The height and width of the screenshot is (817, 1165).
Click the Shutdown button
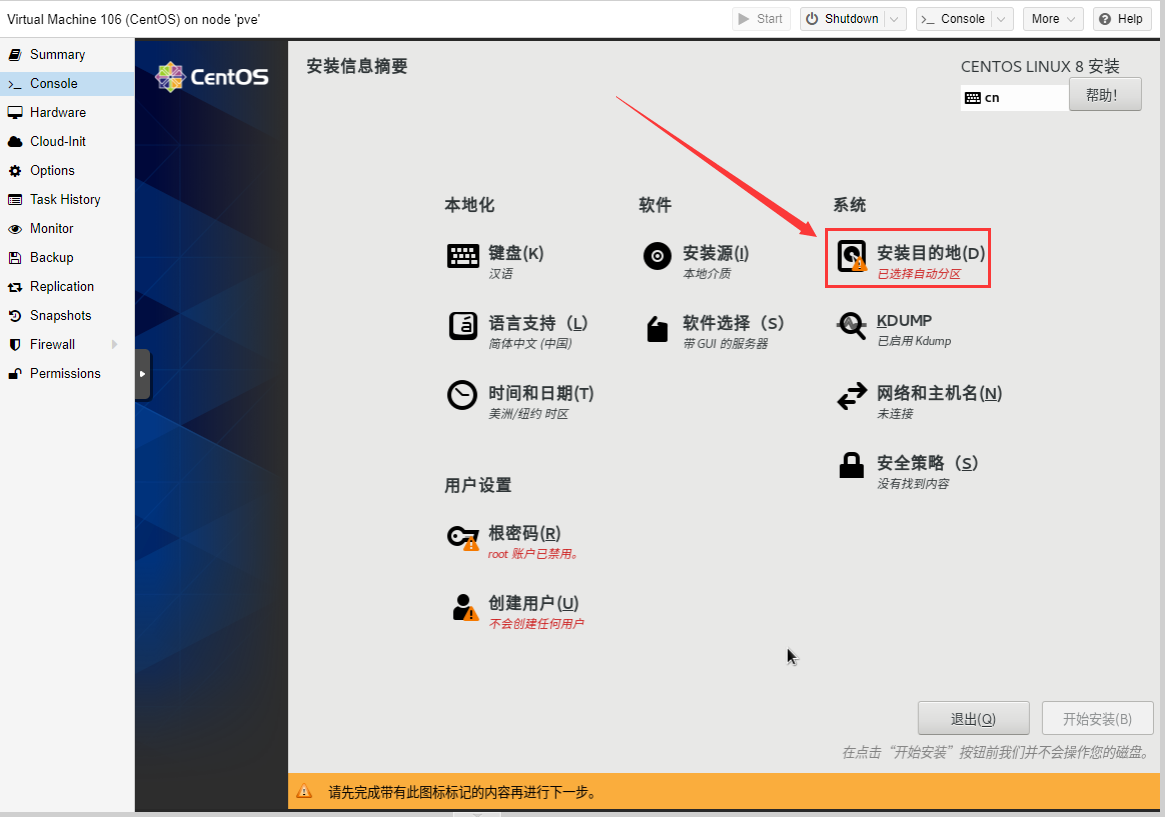[843, 19]
